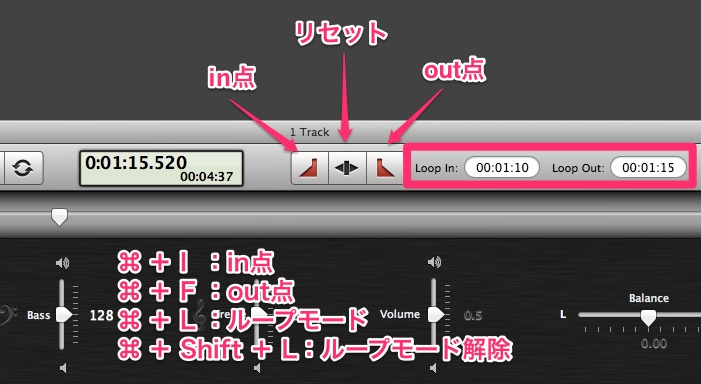Click loud speaker icon above Volume slider
701x384 pixels.
434,262
